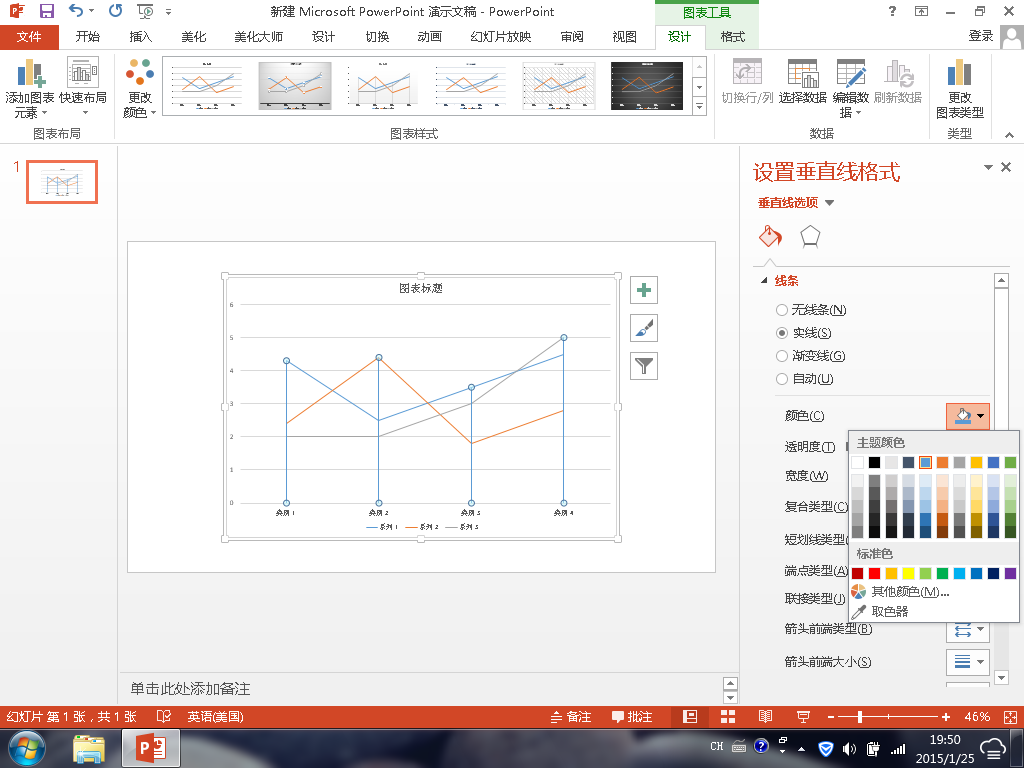Open 添加图表元素 (Add Chart Element)
The height and width of the screenshot is (768, 1024).
29,88
